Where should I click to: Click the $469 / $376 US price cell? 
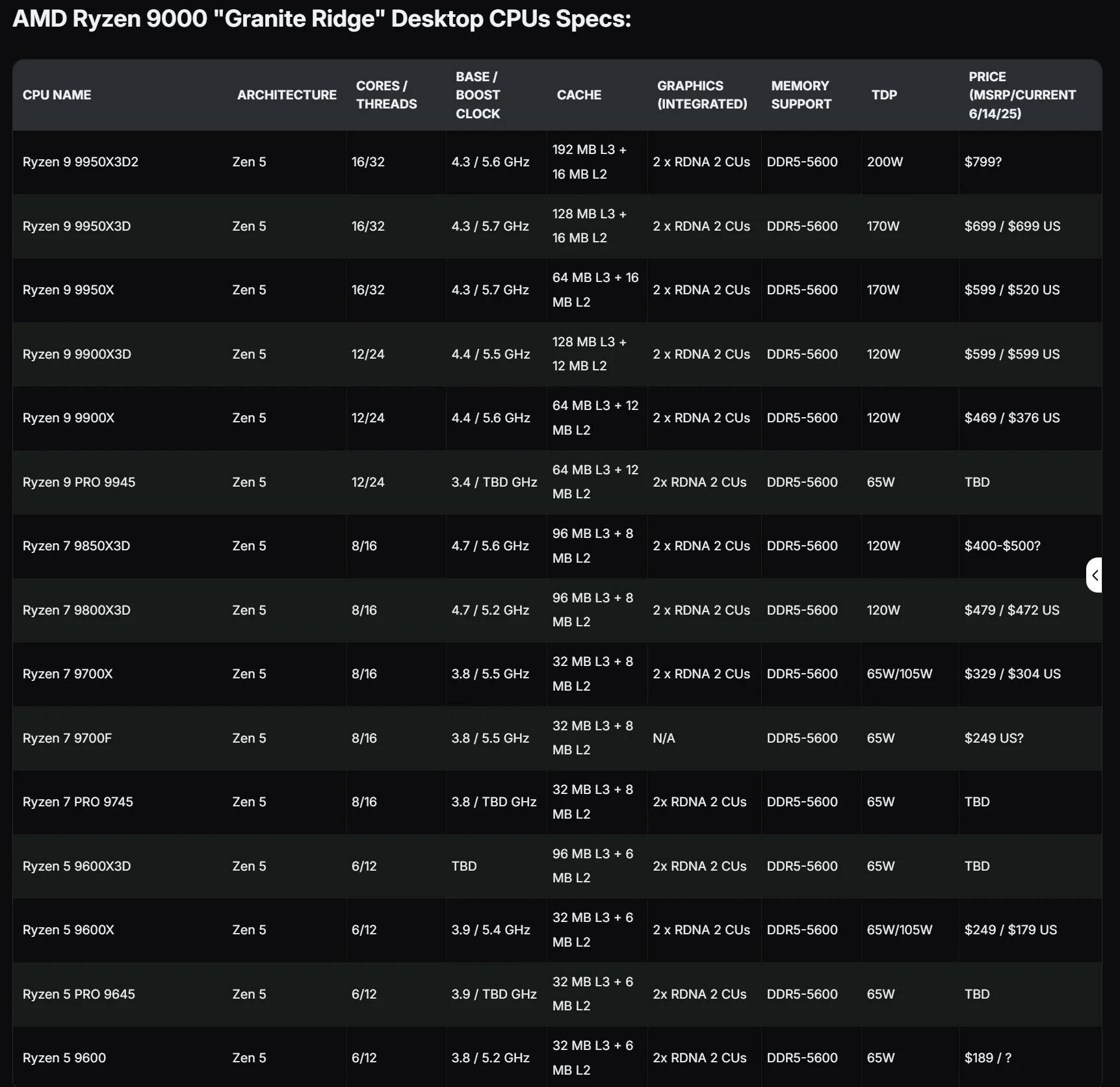pos(1011,418)
